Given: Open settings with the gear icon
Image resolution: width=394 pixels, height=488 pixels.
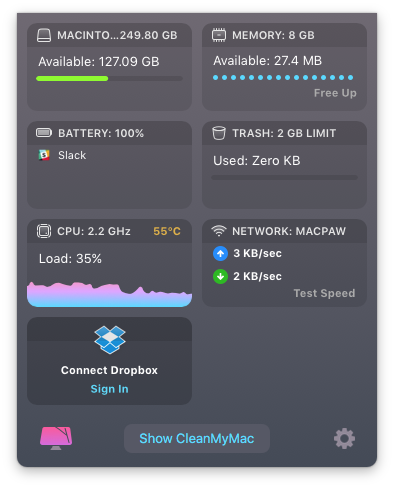Looking at the screenshot, I should pos(344,438).
